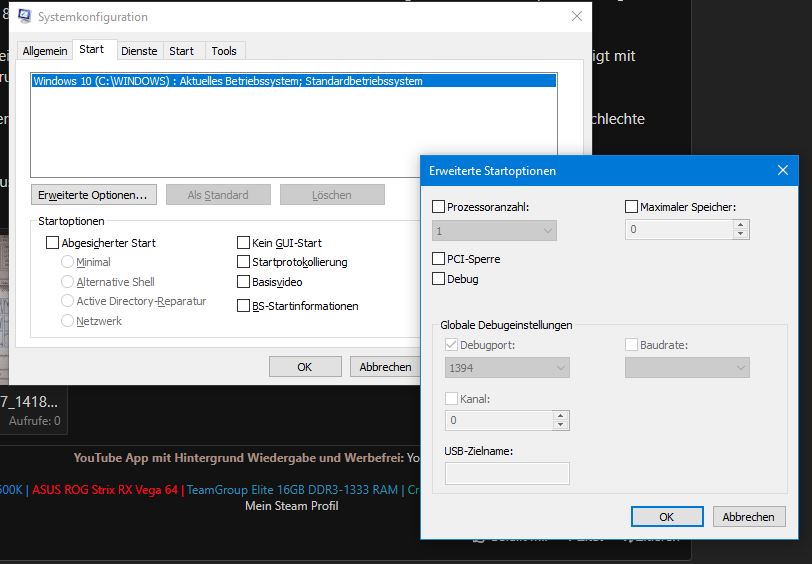Select the active Start tab

[x=92, y=49]
